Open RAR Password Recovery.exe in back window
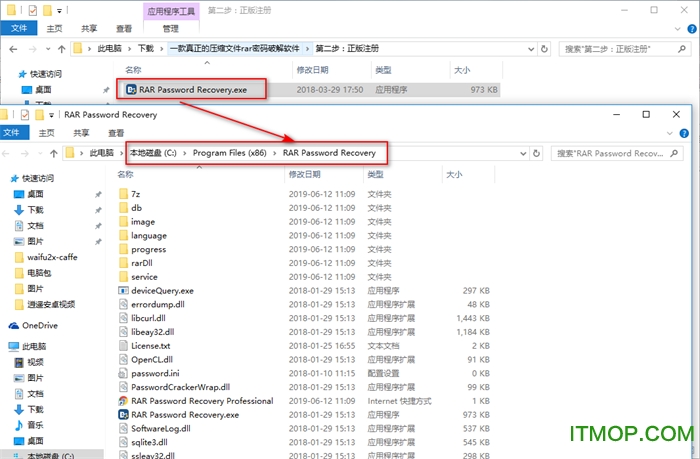The height and width of the screenshot is (459, 700). click(x=192, y=90)
